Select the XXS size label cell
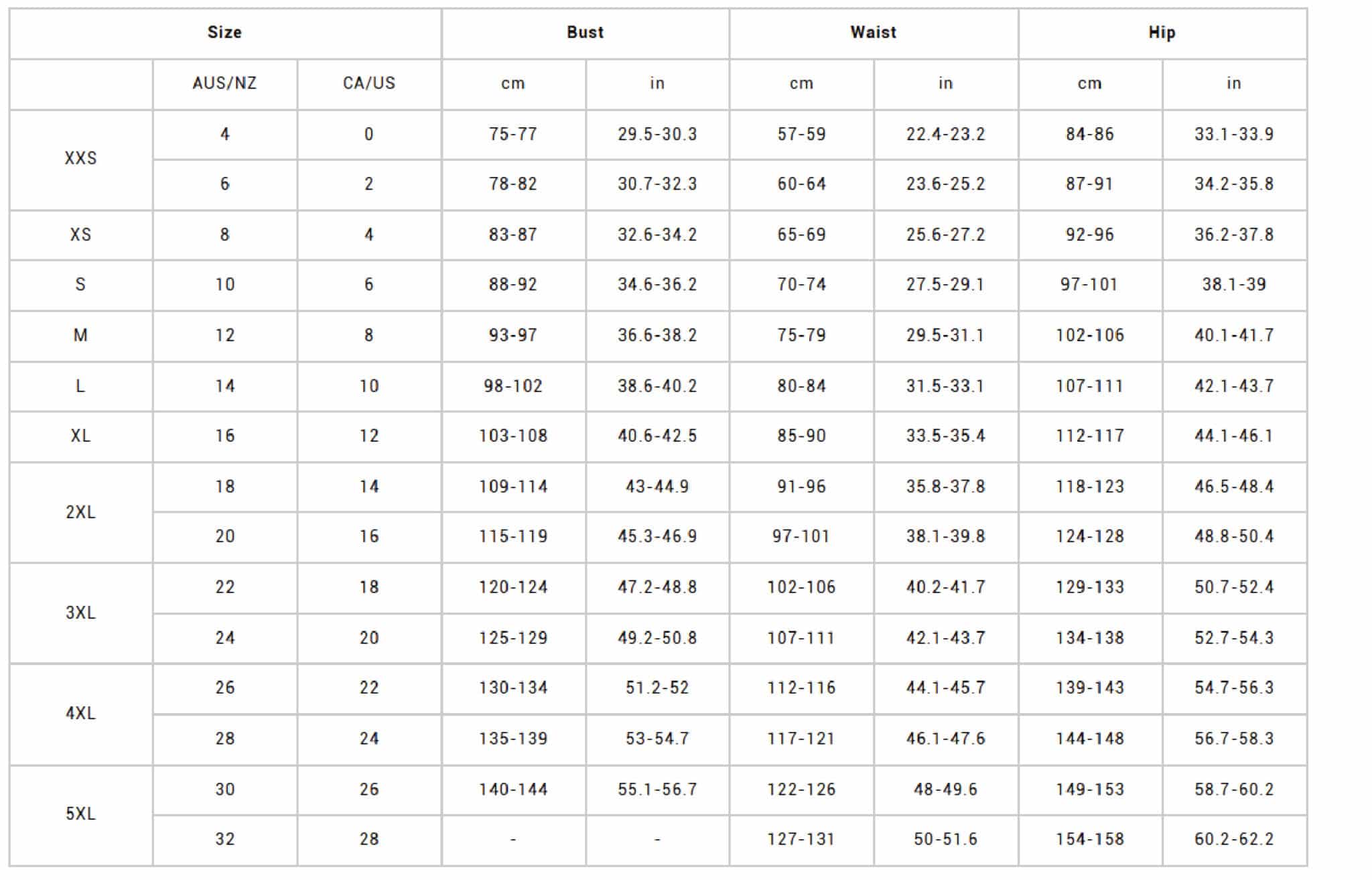Screen dimensions: 1372x880 (x=80, y=158)
